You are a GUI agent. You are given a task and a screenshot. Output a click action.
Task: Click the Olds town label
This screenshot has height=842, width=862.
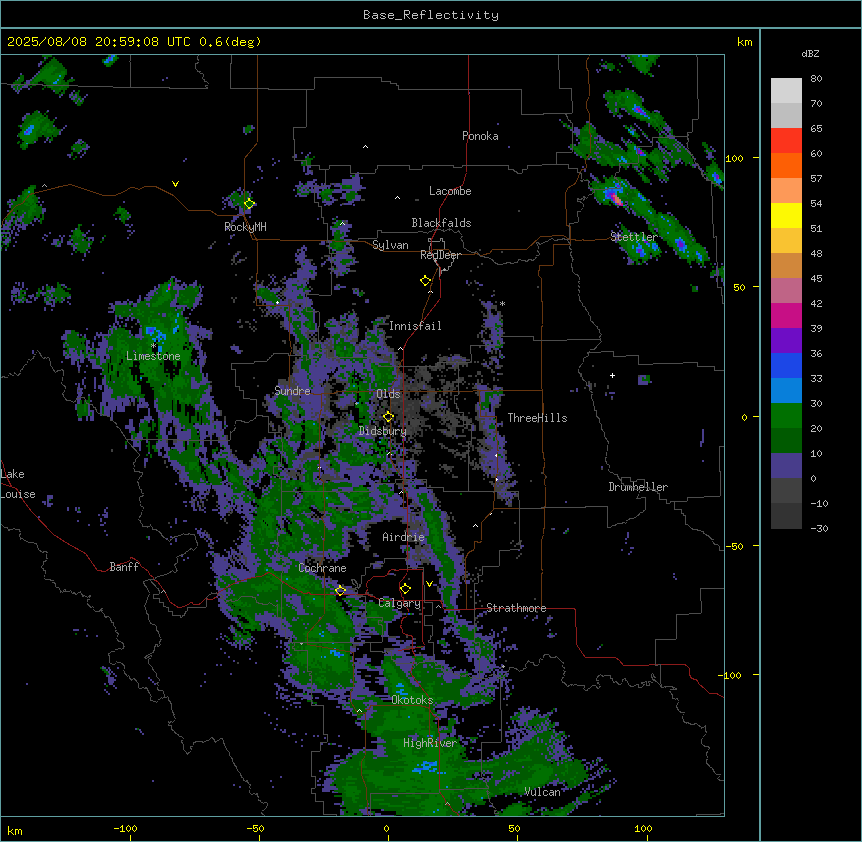click(388, 394)
